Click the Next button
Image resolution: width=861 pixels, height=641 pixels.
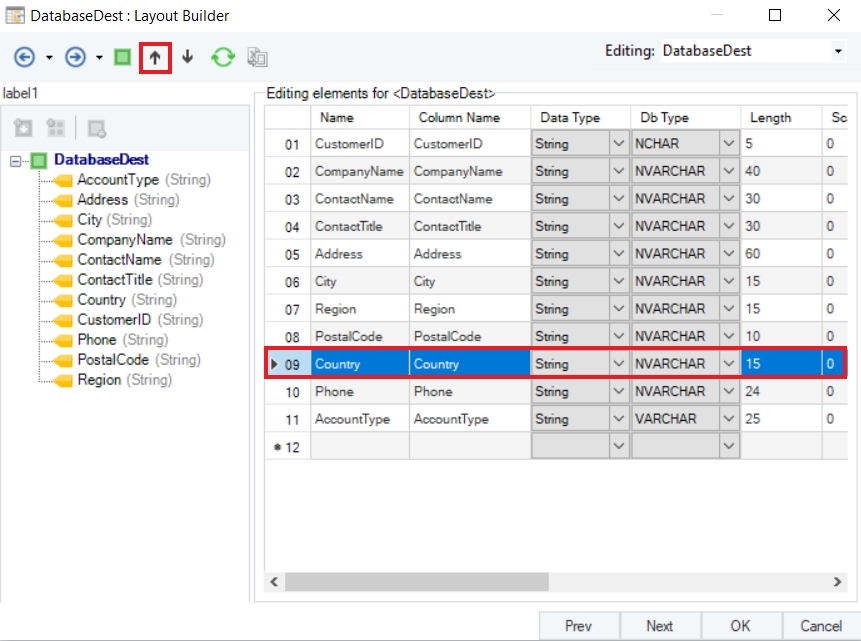click(659, 626)
